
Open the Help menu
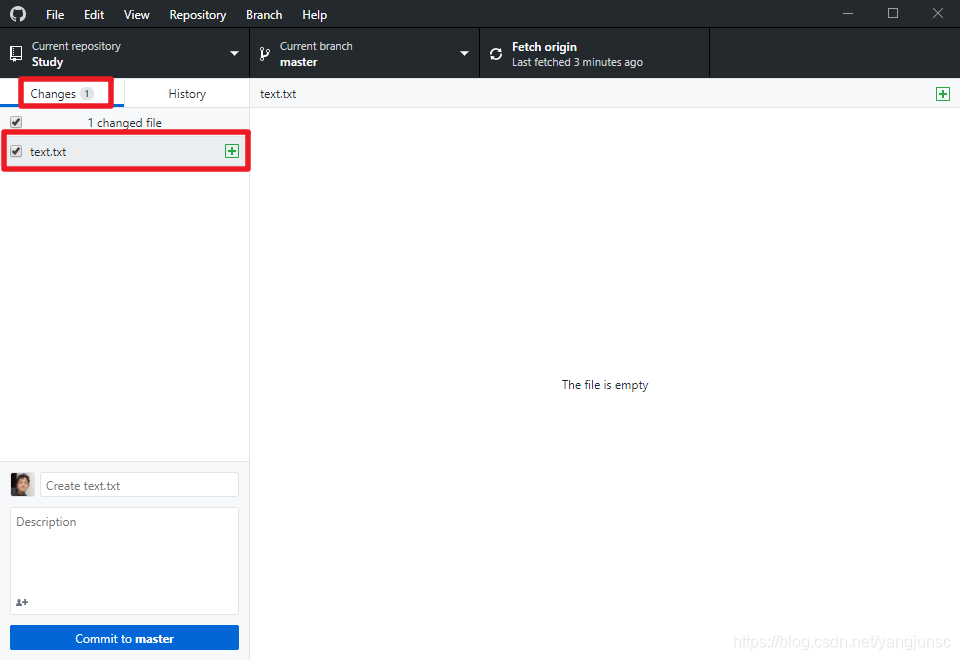(x=314, y=15)
